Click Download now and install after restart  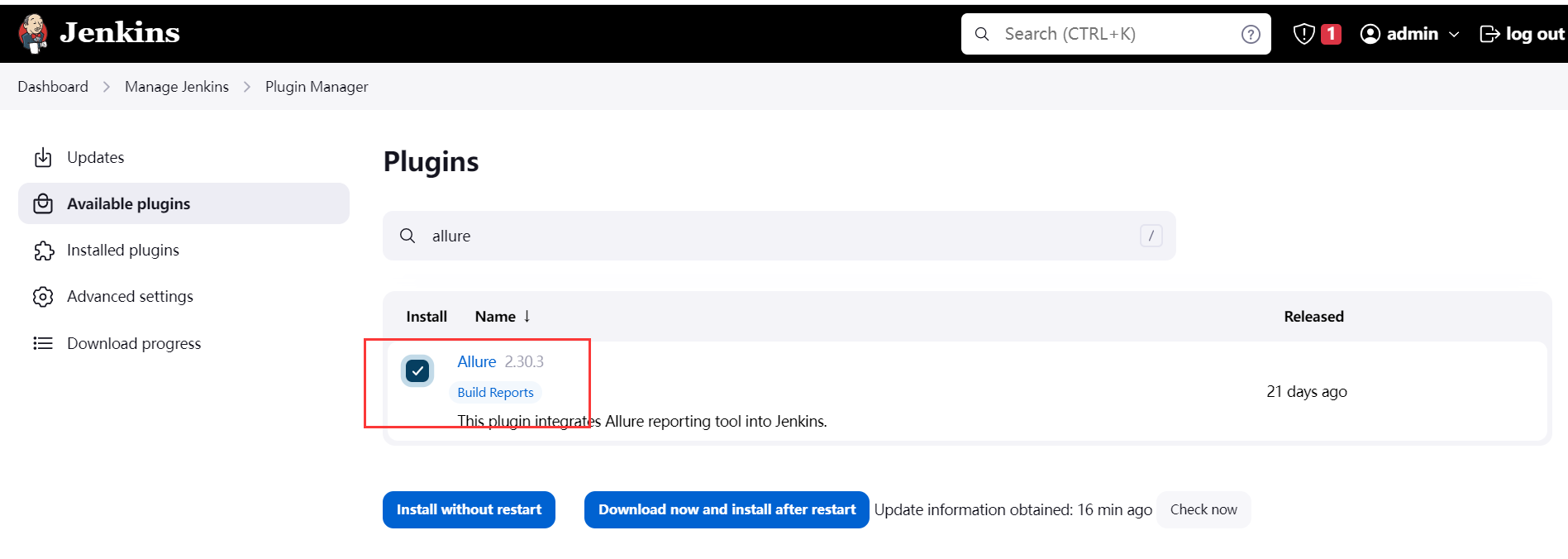coord(727,509)
